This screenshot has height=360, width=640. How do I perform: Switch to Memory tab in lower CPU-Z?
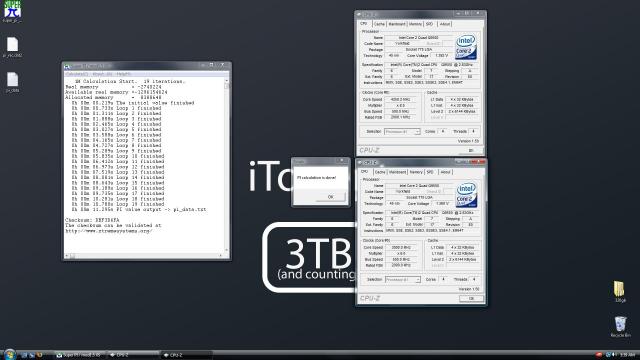tap(416, 172)
